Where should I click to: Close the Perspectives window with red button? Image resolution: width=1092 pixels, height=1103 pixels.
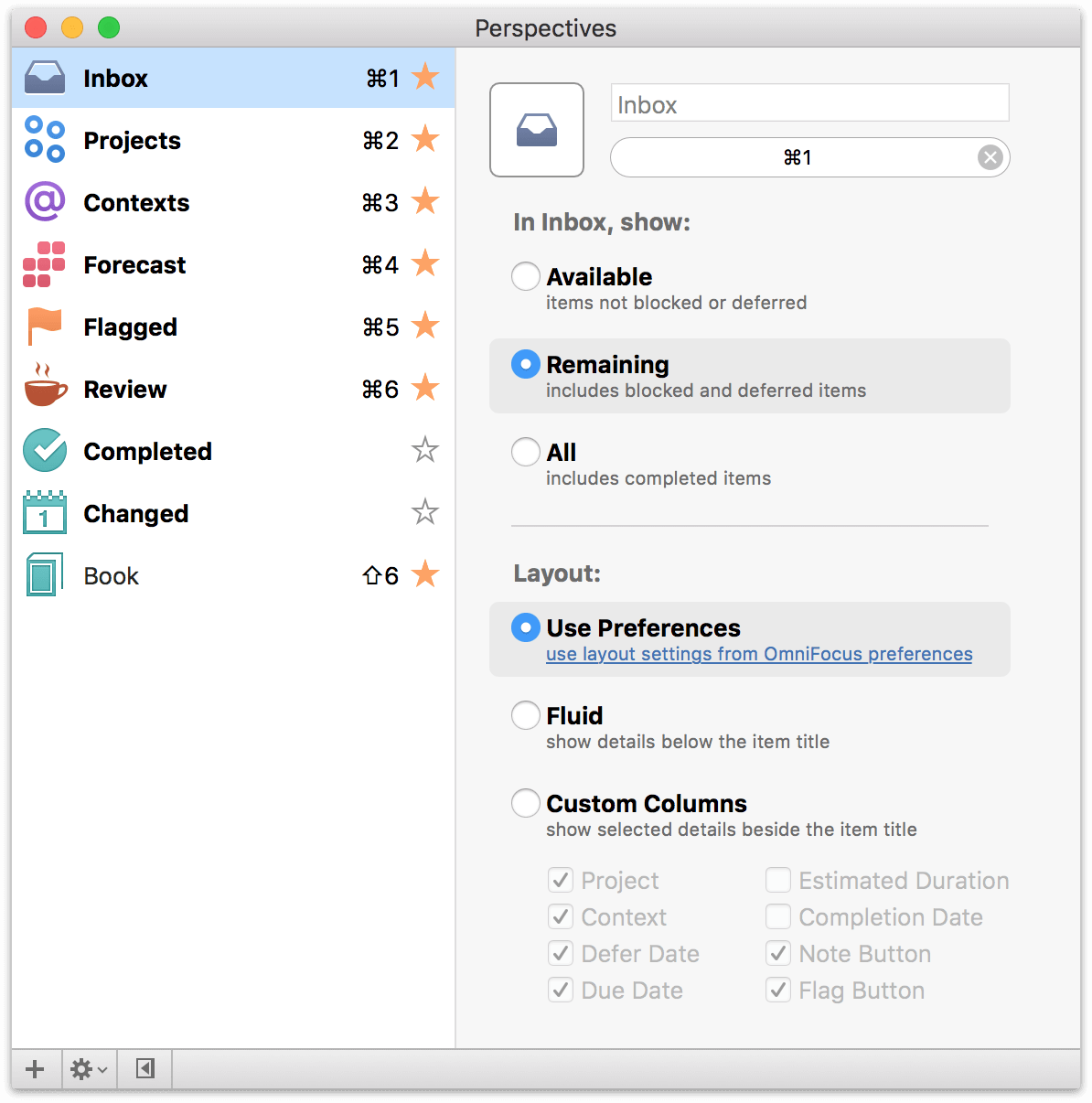(x=36, y=27)
